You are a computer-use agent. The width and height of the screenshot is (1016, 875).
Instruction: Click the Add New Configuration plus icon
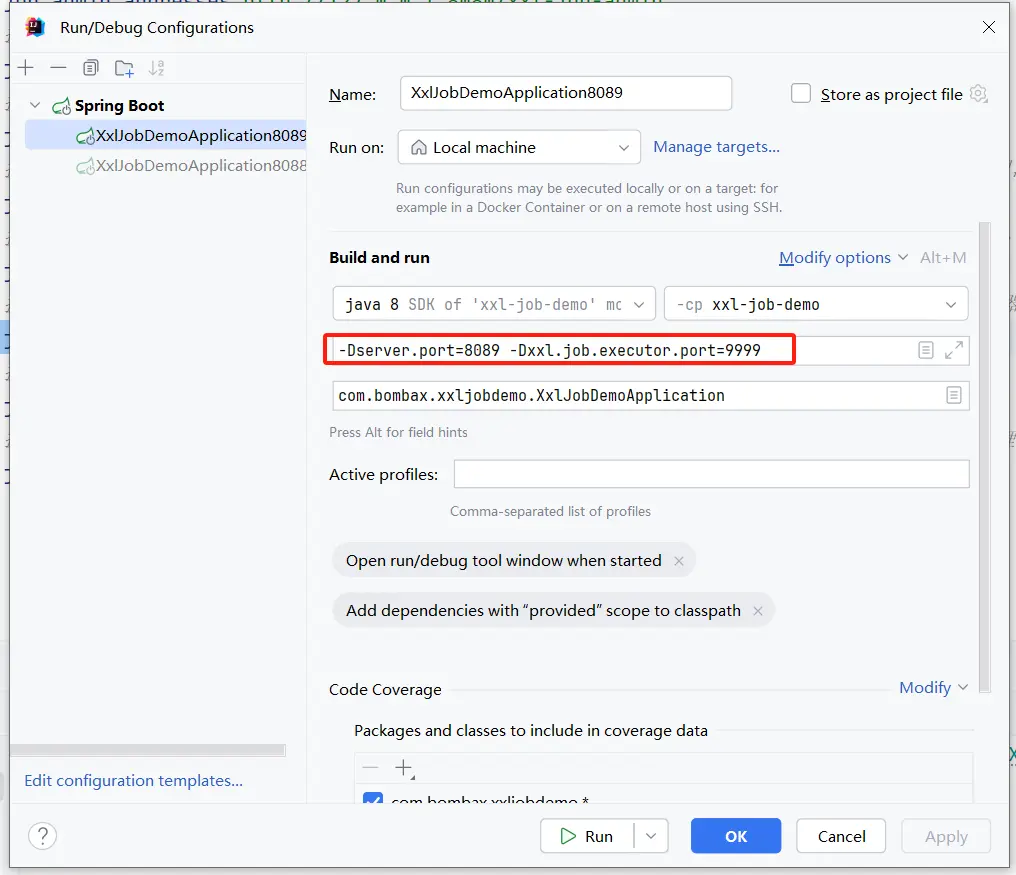click(26, 68)
